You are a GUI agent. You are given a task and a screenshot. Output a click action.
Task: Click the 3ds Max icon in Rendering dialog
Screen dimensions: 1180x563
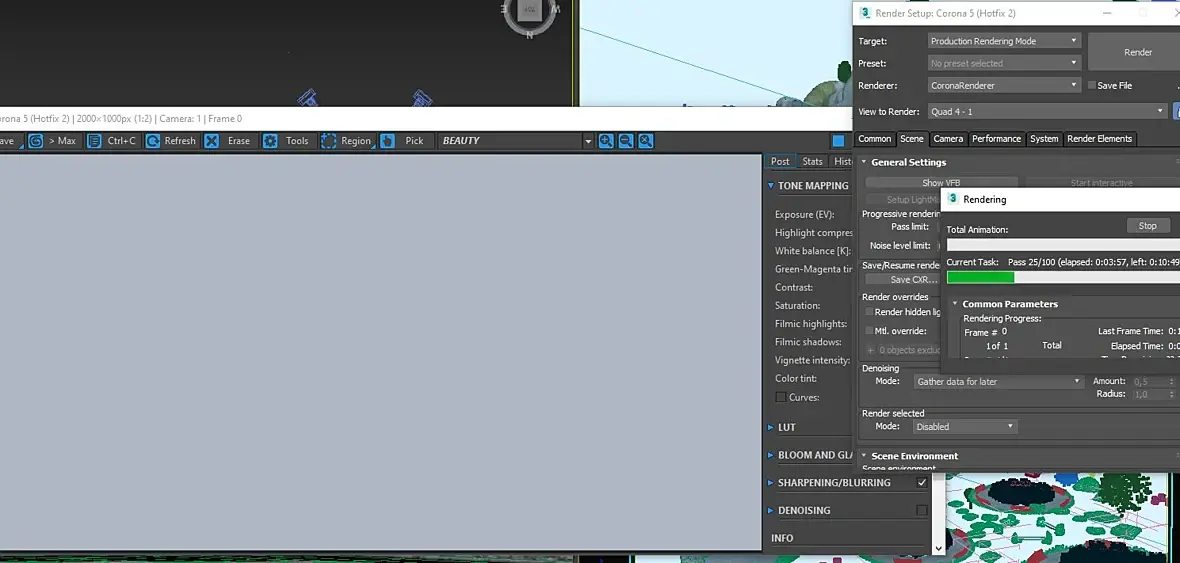[953, 199]
